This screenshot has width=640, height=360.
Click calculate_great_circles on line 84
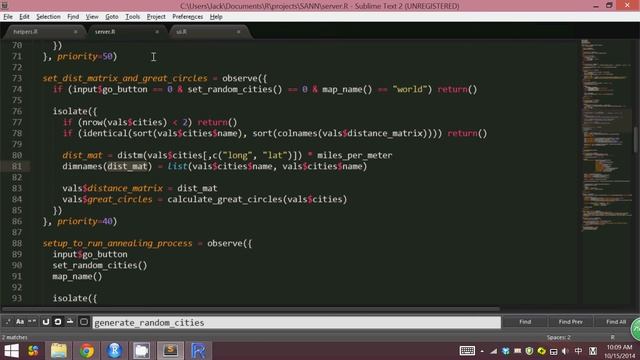225,199
